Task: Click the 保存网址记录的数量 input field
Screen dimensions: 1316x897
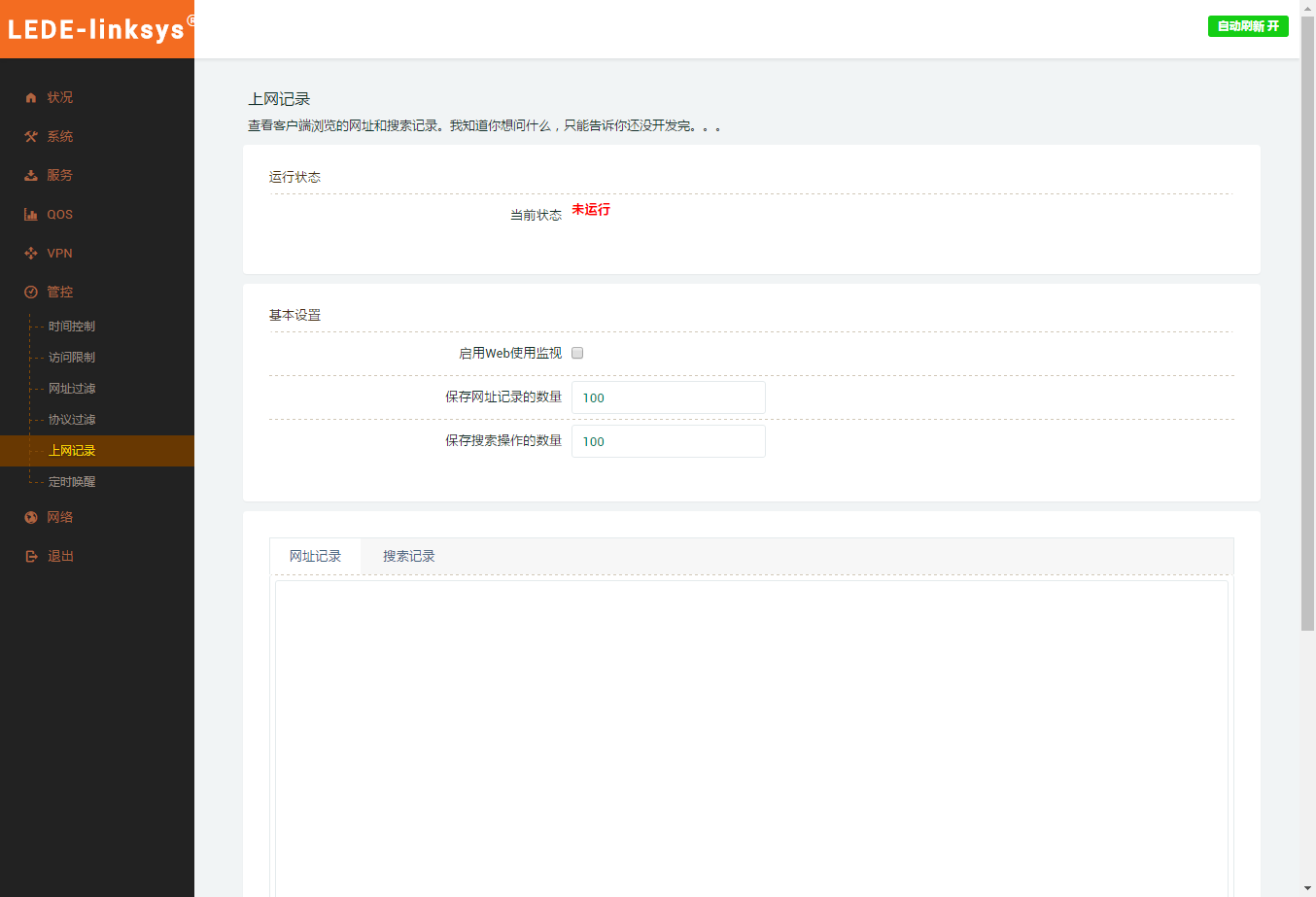Action: click(668, 397)
